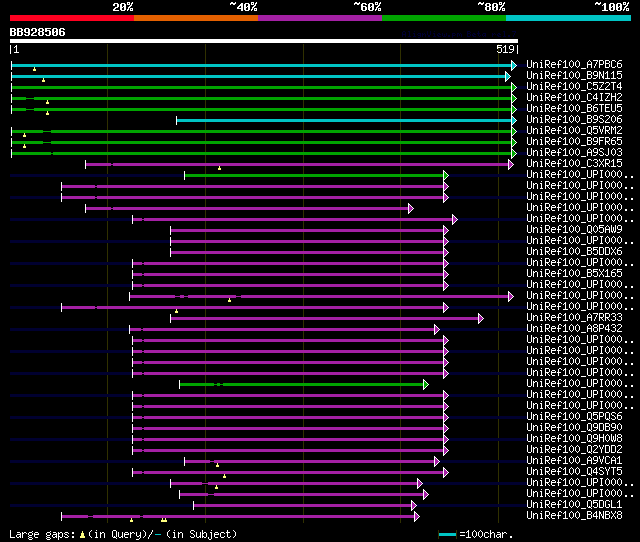Viewport: 640px width, 542px height.
Task: Open the UniRef100_Q5PQS6 hit label
Action: [x=574, y=417]
